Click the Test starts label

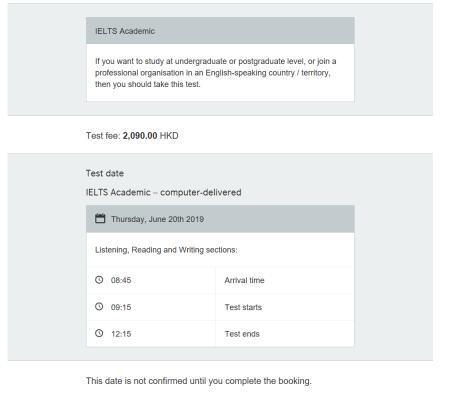click(x=243, y=307)
